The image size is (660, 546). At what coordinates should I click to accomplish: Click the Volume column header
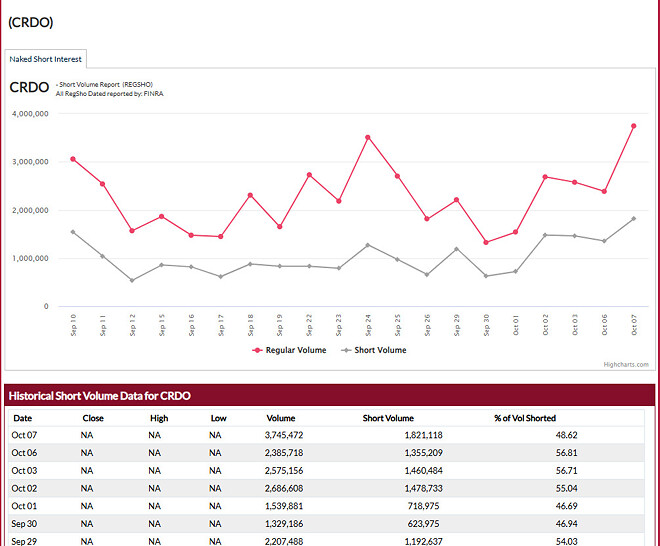pos(281,418)
